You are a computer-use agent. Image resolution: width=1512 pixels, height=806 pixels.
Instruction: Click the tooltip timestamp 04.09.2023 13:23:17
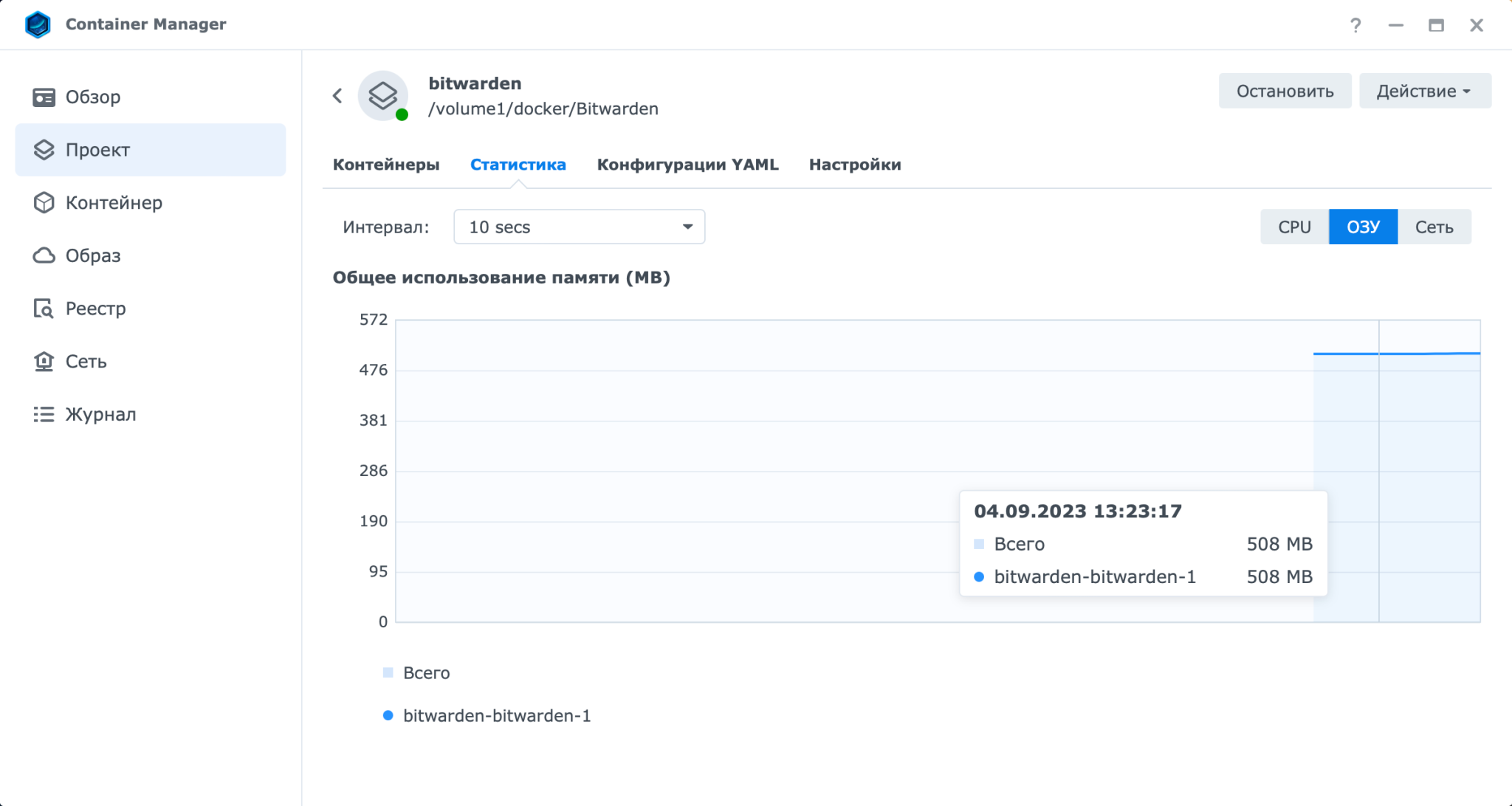[1078, 511]
